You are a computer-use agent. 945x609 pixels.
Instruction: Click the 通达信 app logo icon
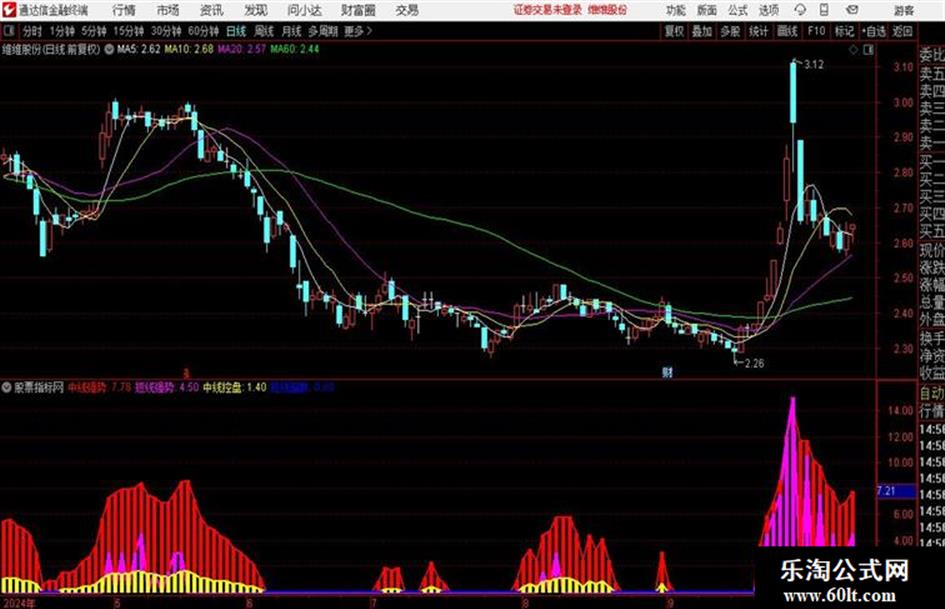(9, 10)
